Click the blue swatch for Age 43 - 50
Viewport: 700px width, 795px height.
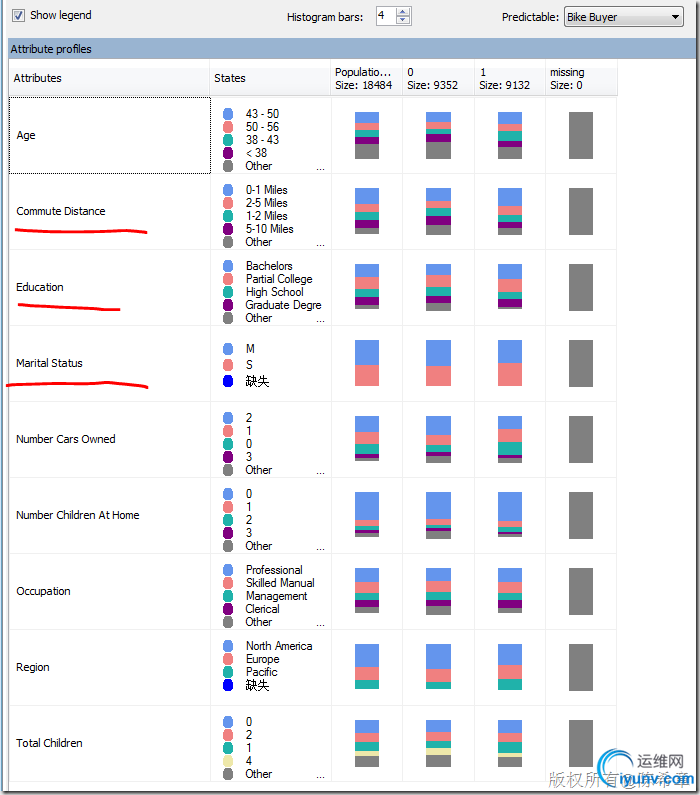(228, 114)
